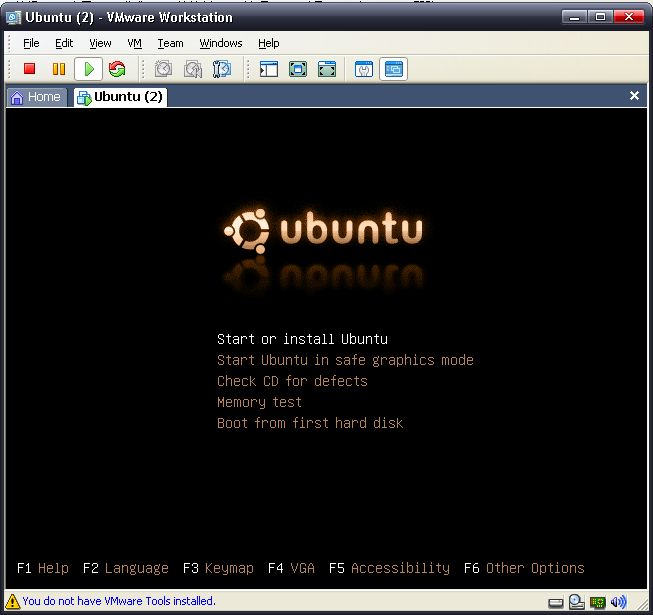Maximize the VMware Workstation window
Viewport: 653px width, 615px height.
coord(600,17)
